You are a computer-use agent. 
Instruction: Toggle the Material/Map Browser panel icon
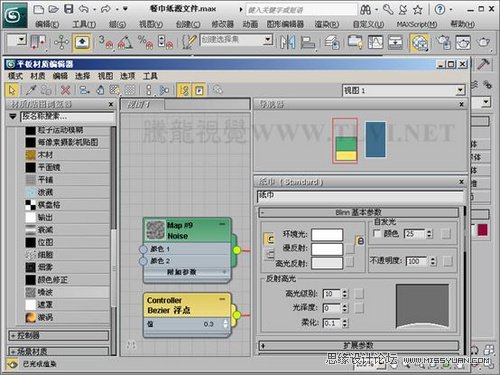(x=184, y=90)
